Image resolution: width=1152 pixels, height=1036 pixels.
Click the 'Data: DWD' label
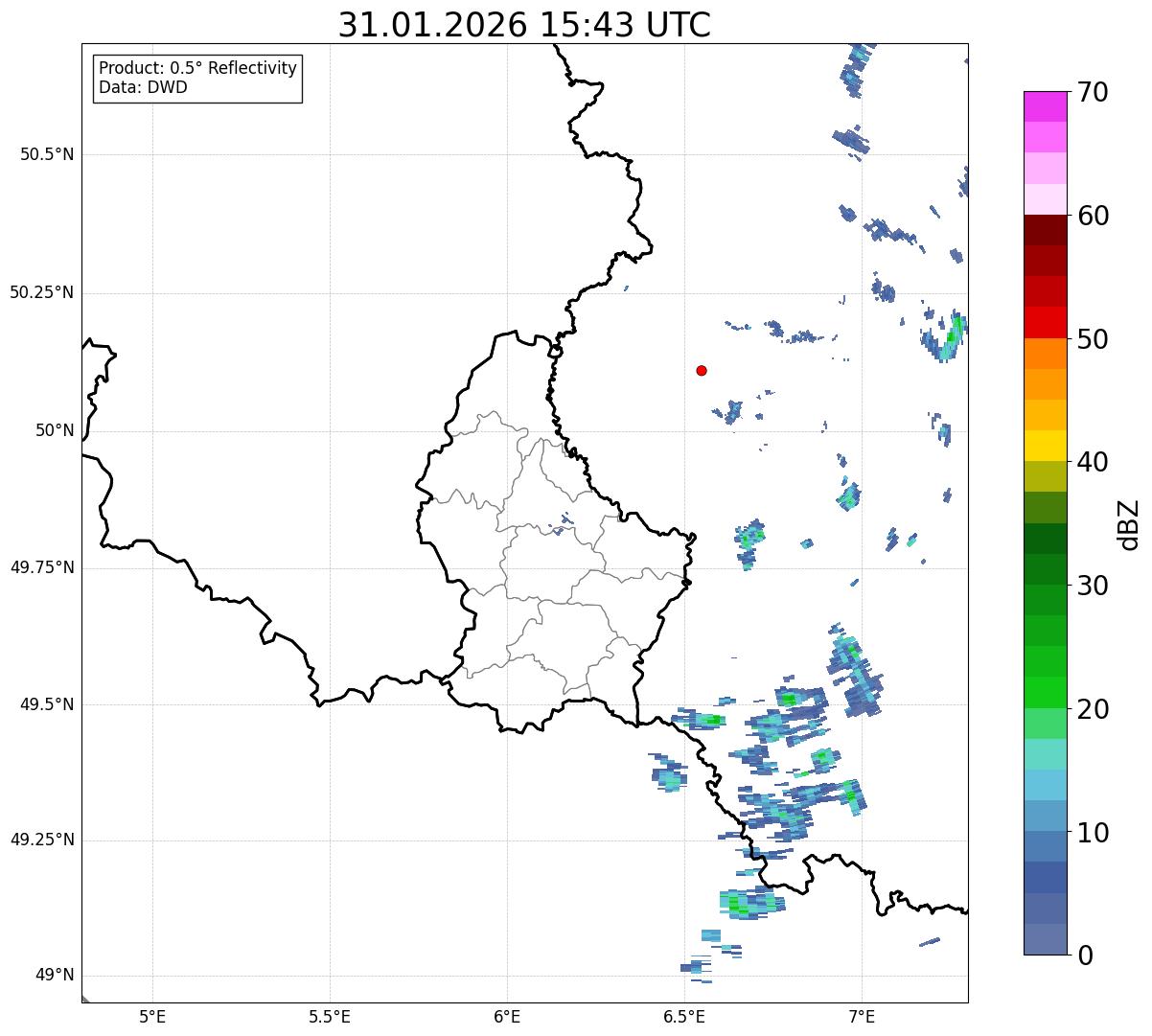(x=143, y=88)
